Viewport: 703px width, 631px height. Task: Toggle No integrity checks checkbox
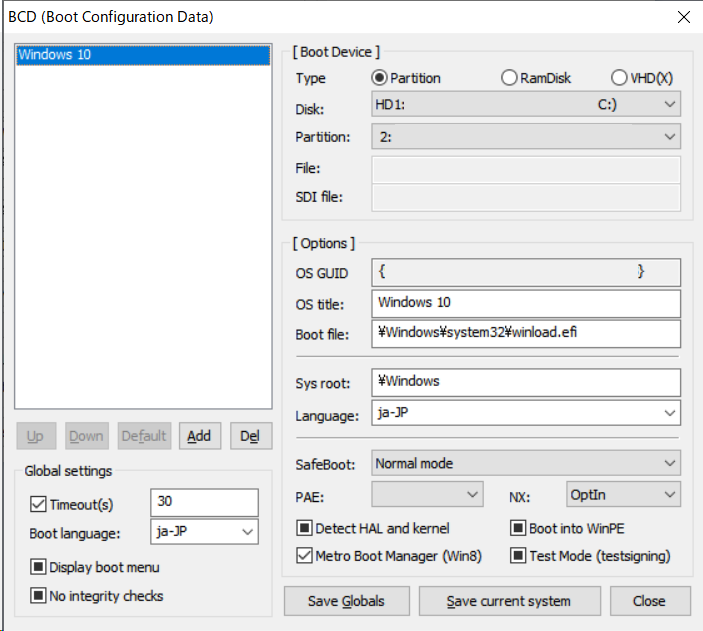39,596
